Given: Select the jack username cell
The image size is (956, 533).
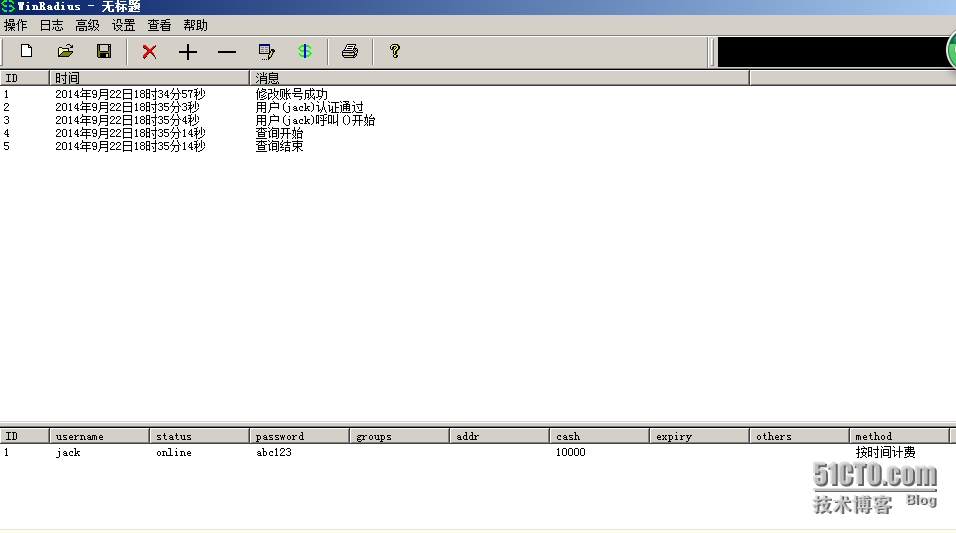Looking at the screenshot, I should point(68,453).
